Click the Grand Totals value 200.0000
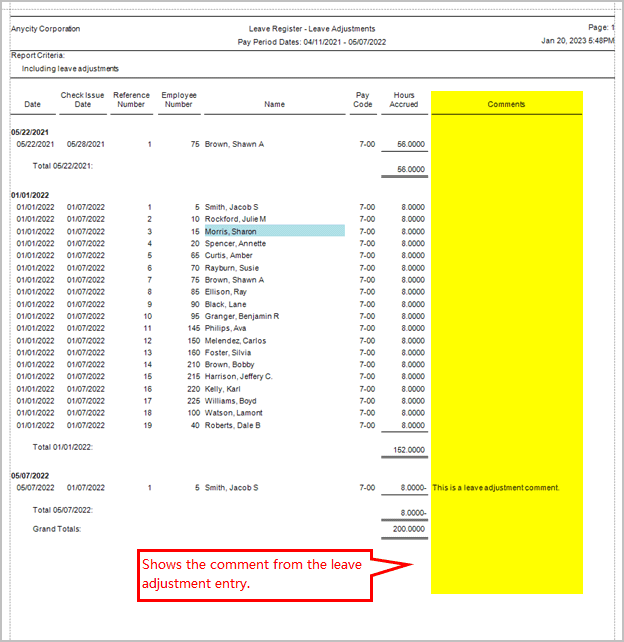Viewport: 624px width, 642px height. point(405,529)
